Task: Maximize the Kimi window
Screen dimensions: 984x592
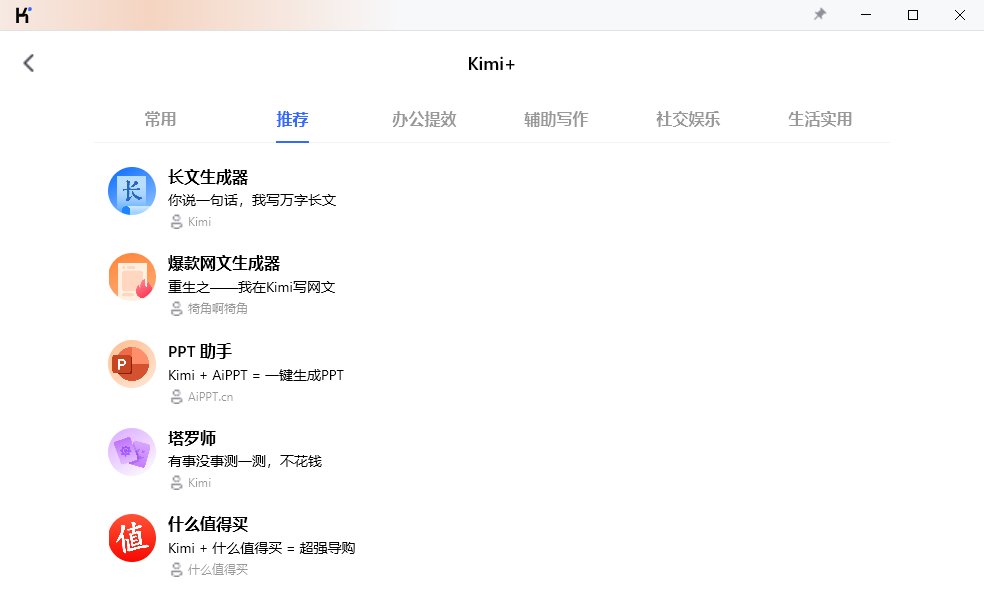Action: pyautogui.click(x=913, y=14)
